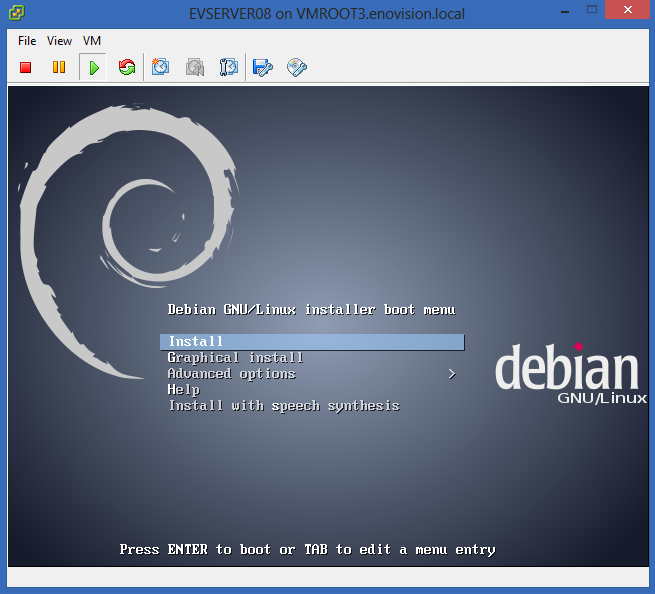Select the Help boot menu entry
The height and width of the screenshot is (594, 655).
183,390
